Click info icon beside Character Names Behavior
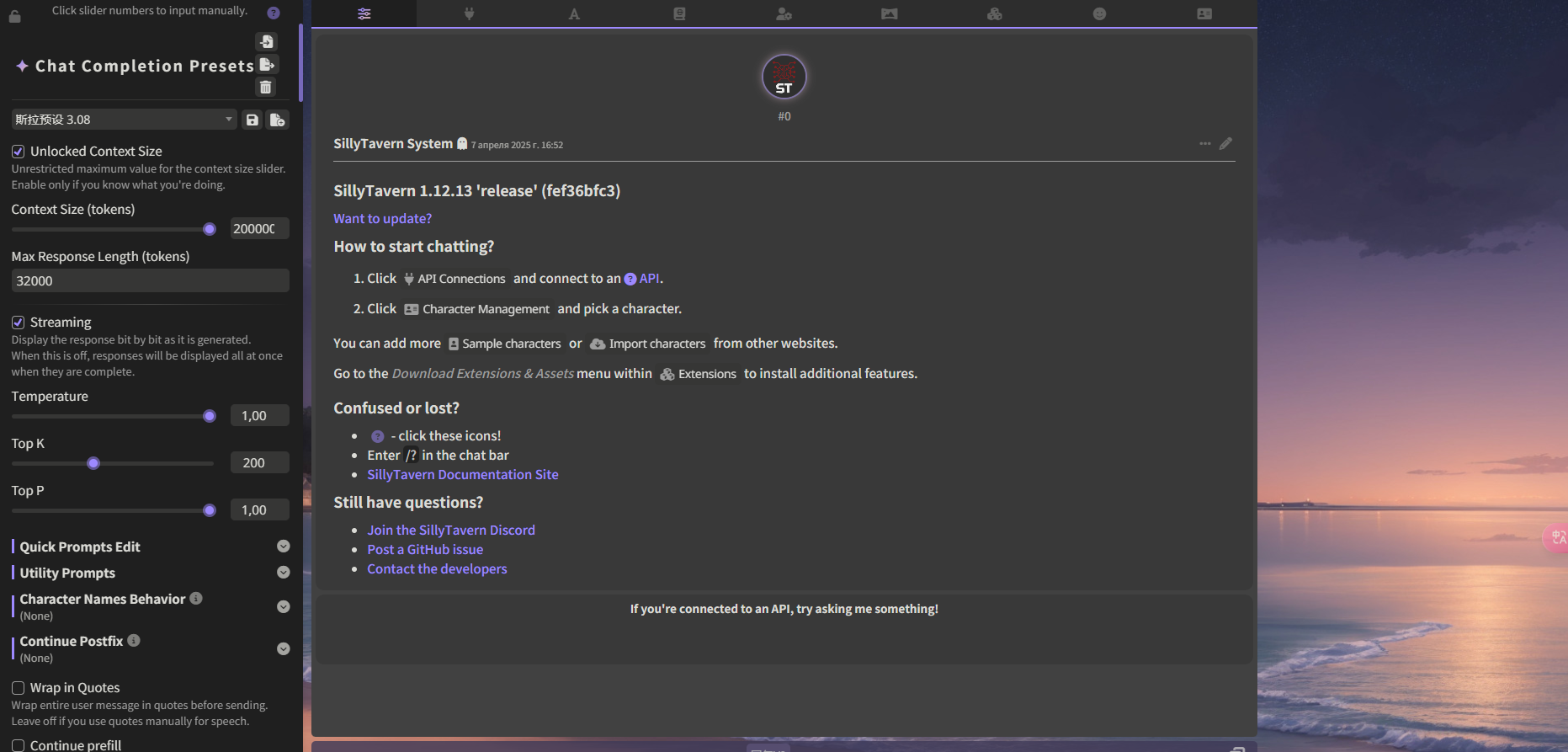This screenshot has width=1568, height=752. coord(196,598)
